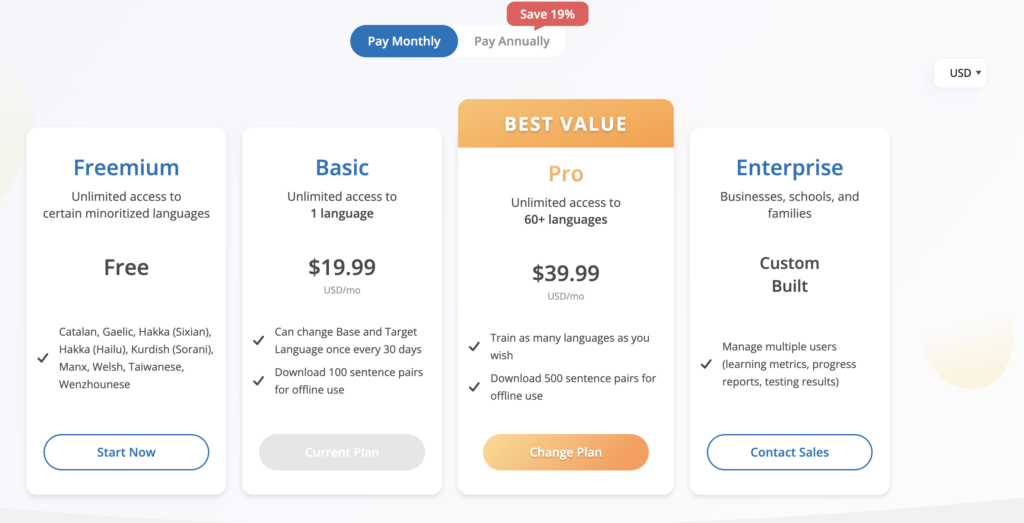The width and height of the screenshot is (1024, 523).
Task: Click the Contact Sales button
Action: point(789,452)
